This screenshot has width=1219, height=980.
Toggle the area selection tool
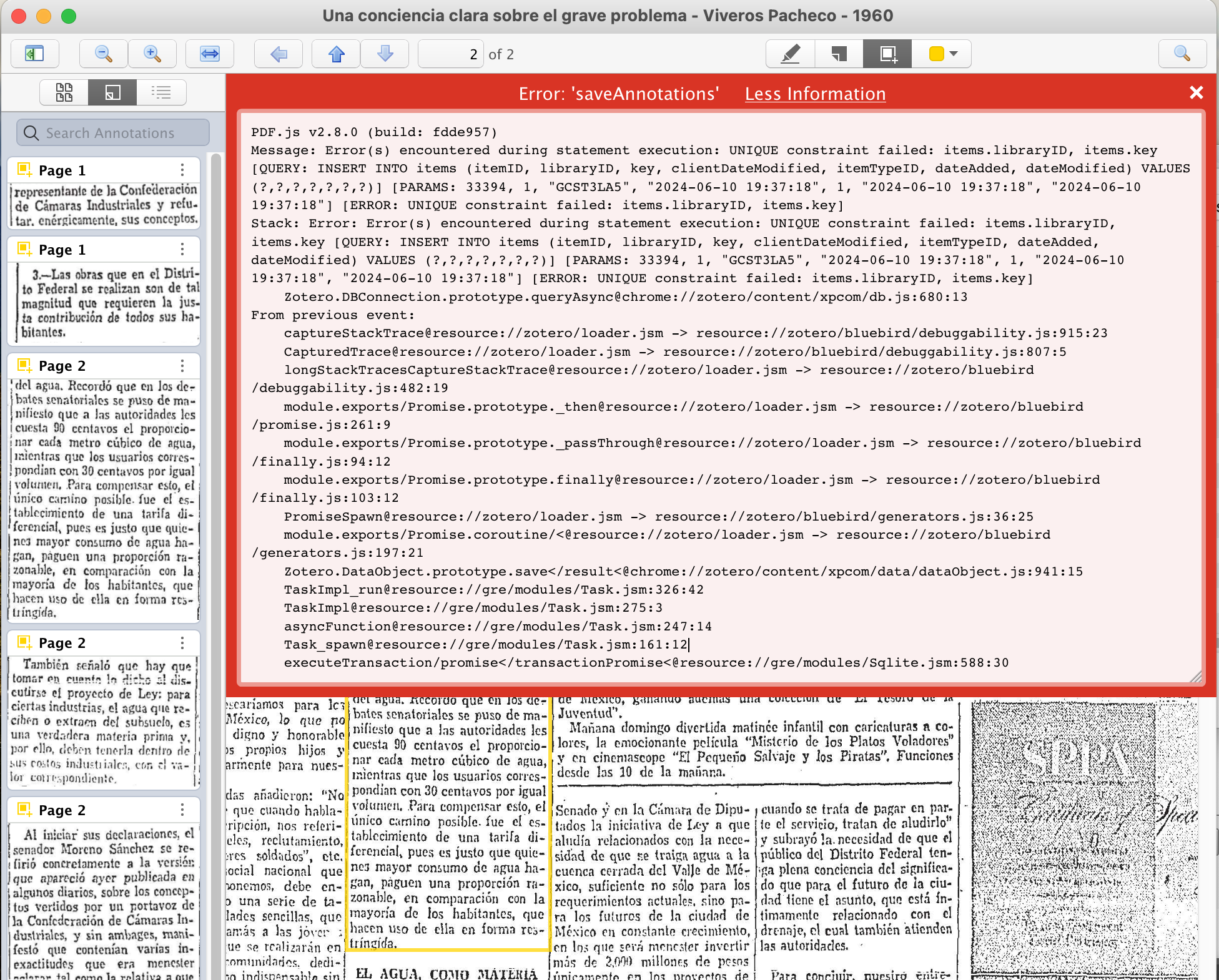887,54
